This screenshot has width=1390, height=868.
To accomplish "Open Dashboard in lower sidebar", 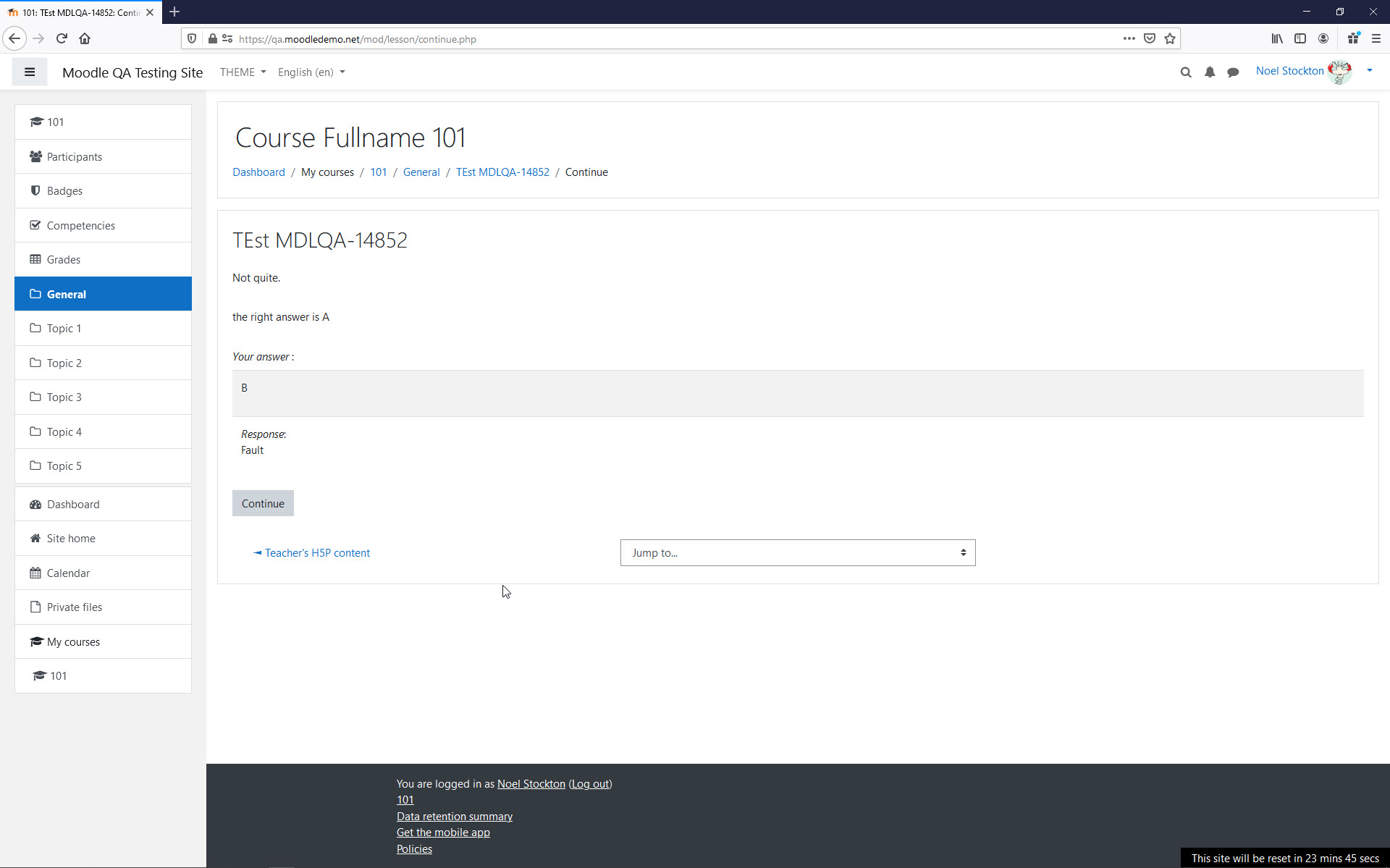I will [103, 504].
